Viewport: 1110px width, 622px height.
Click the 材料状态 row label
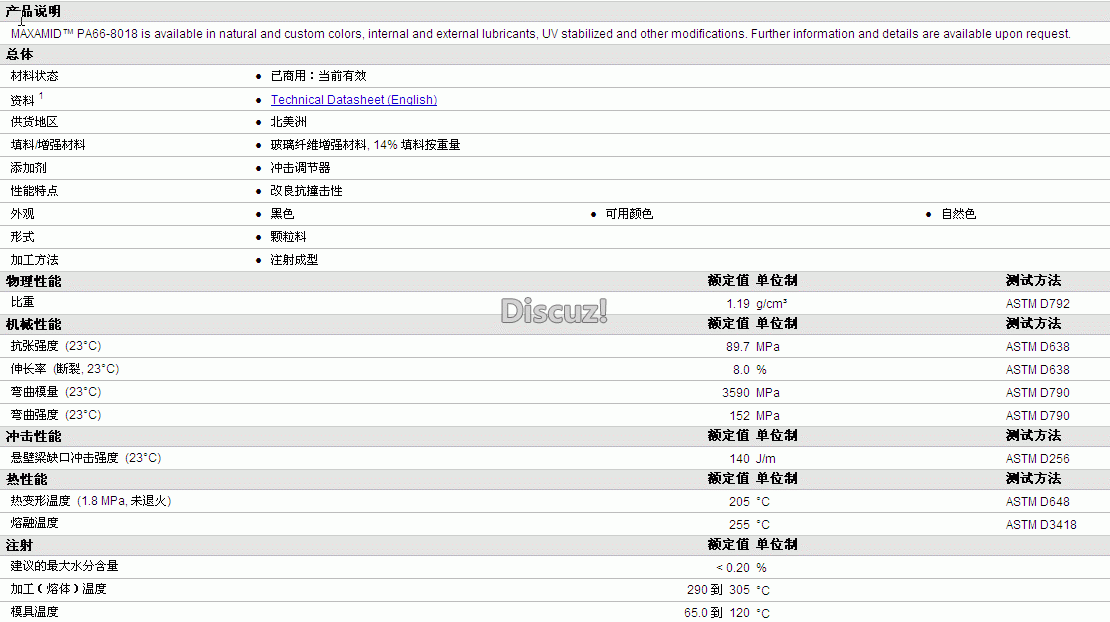coord(35,76)
